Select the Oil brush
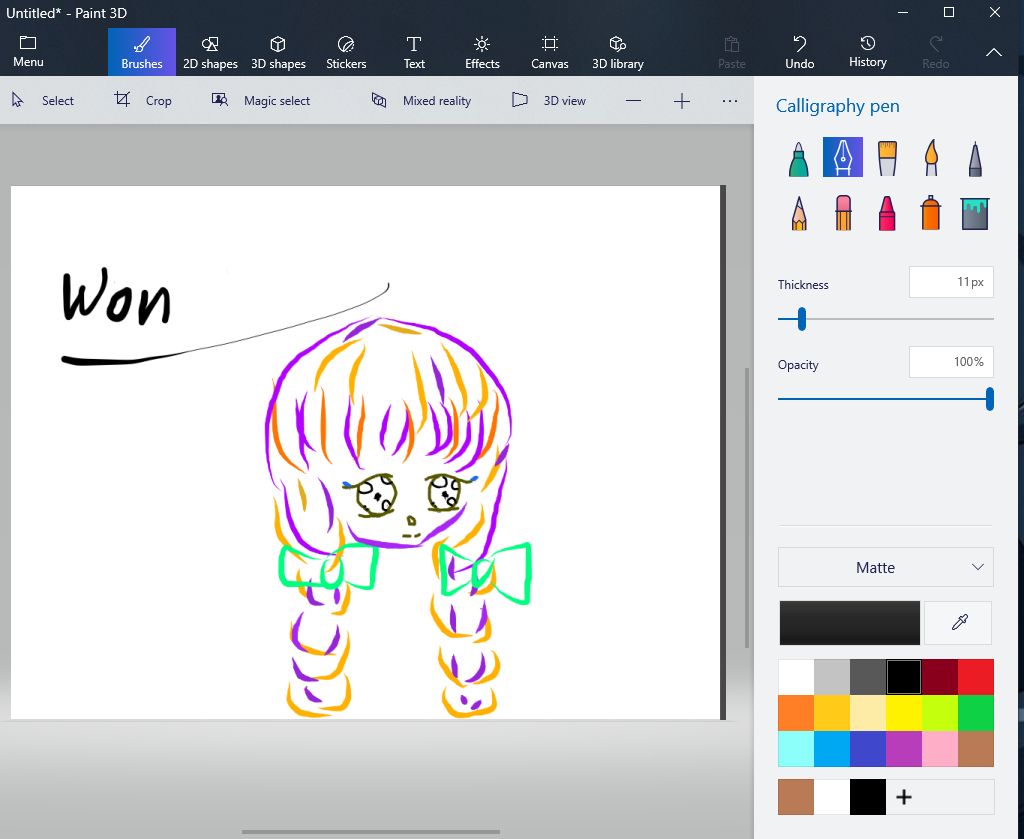This screenshot has height=839, width=1024. (887, 157)
